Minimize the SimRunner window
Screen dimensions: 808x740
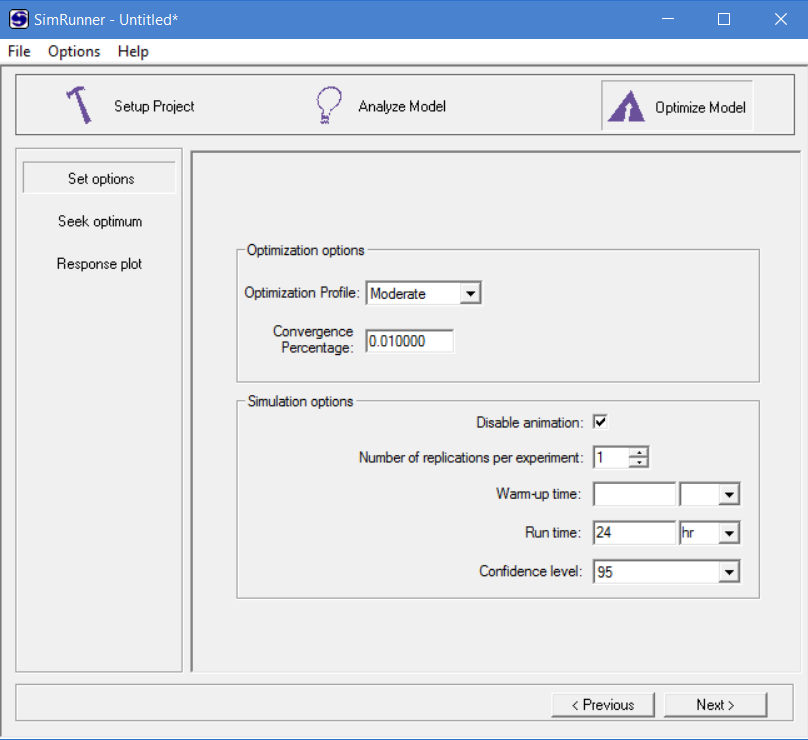668,19
